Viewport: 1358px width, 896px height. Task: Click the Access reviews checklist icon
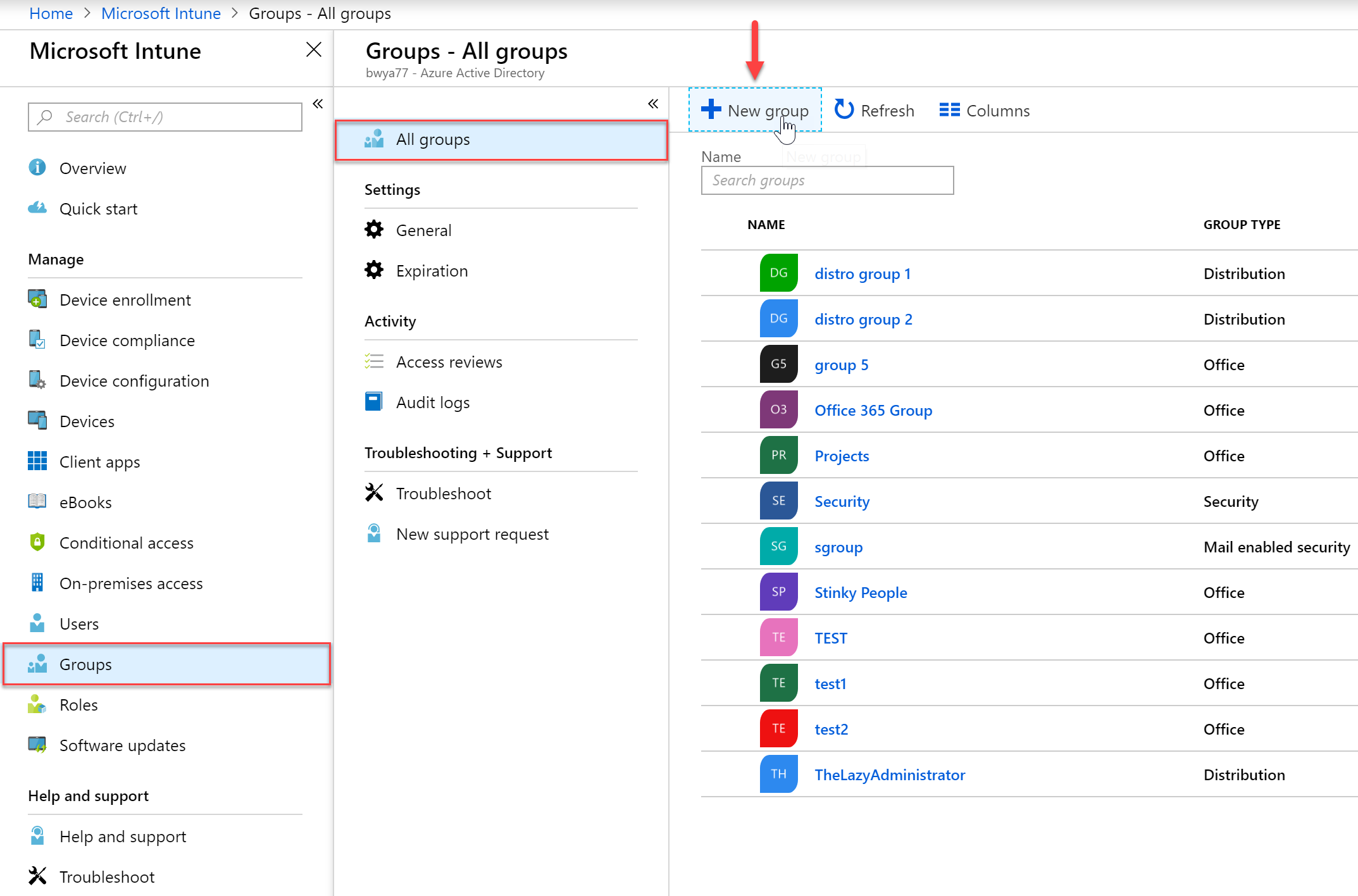point(374,361)
